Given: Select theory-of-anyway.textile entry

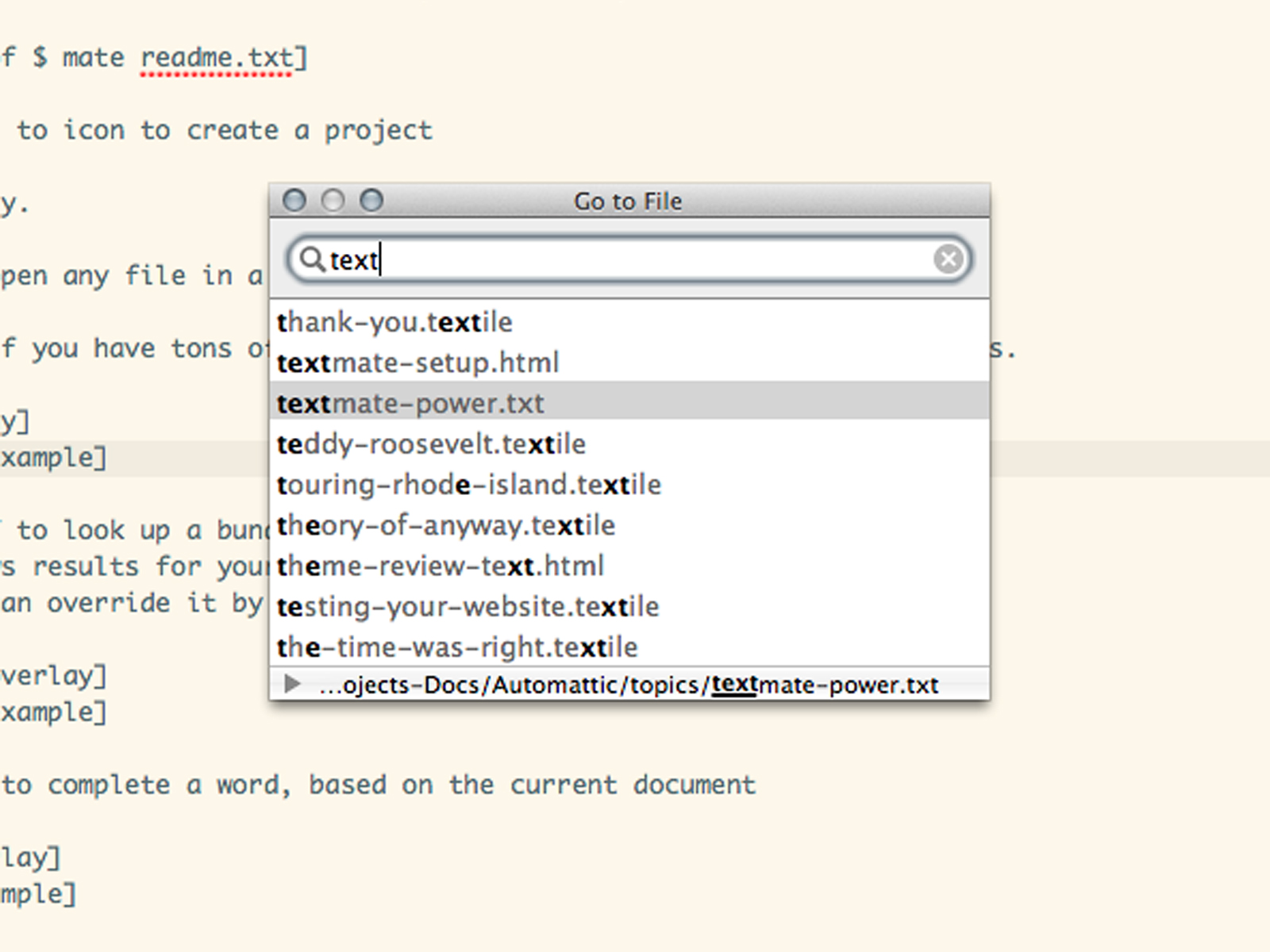Looking at the screenshot, I should click(445, 525).
